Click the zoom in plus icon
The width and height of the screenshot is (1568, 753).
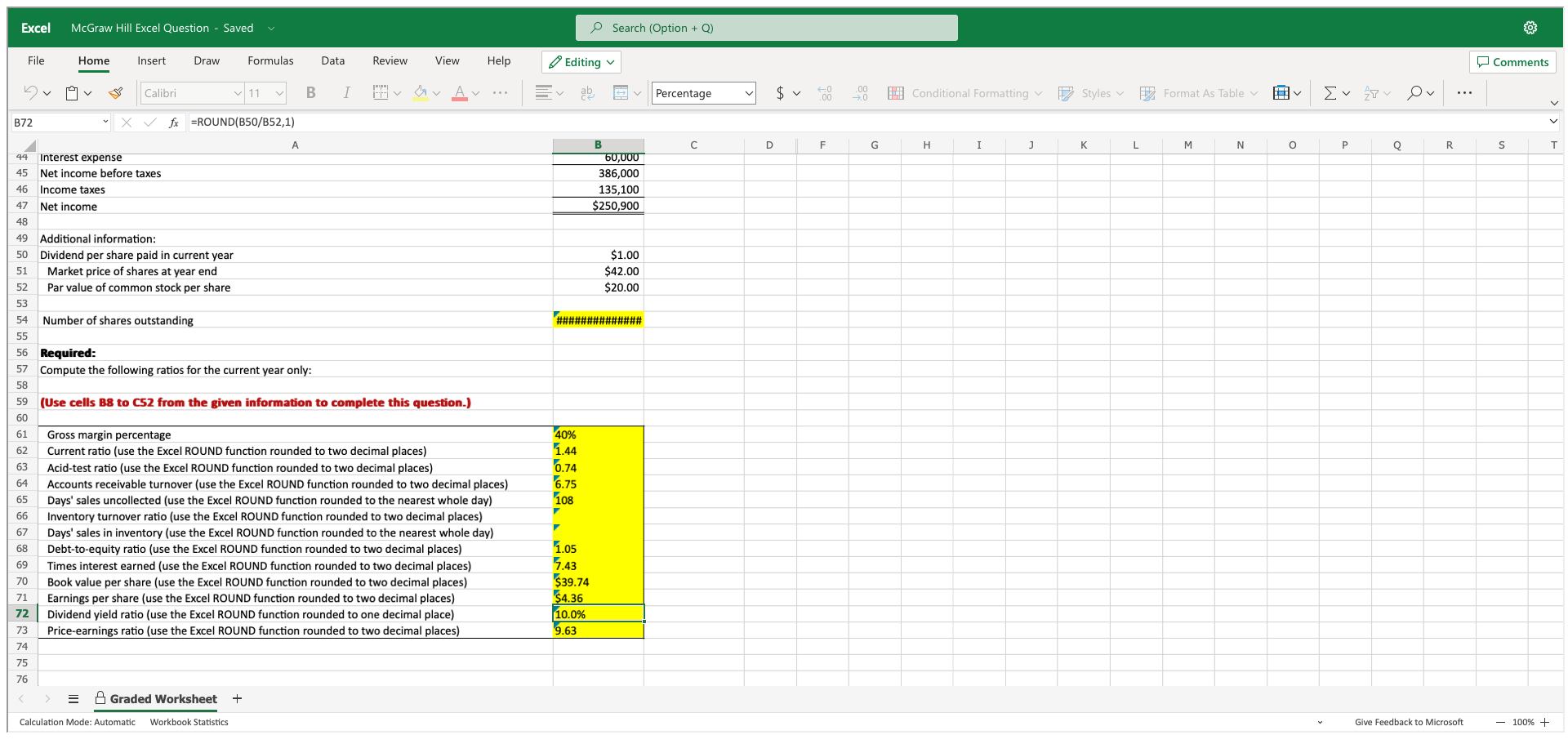tap(1545, 722)
